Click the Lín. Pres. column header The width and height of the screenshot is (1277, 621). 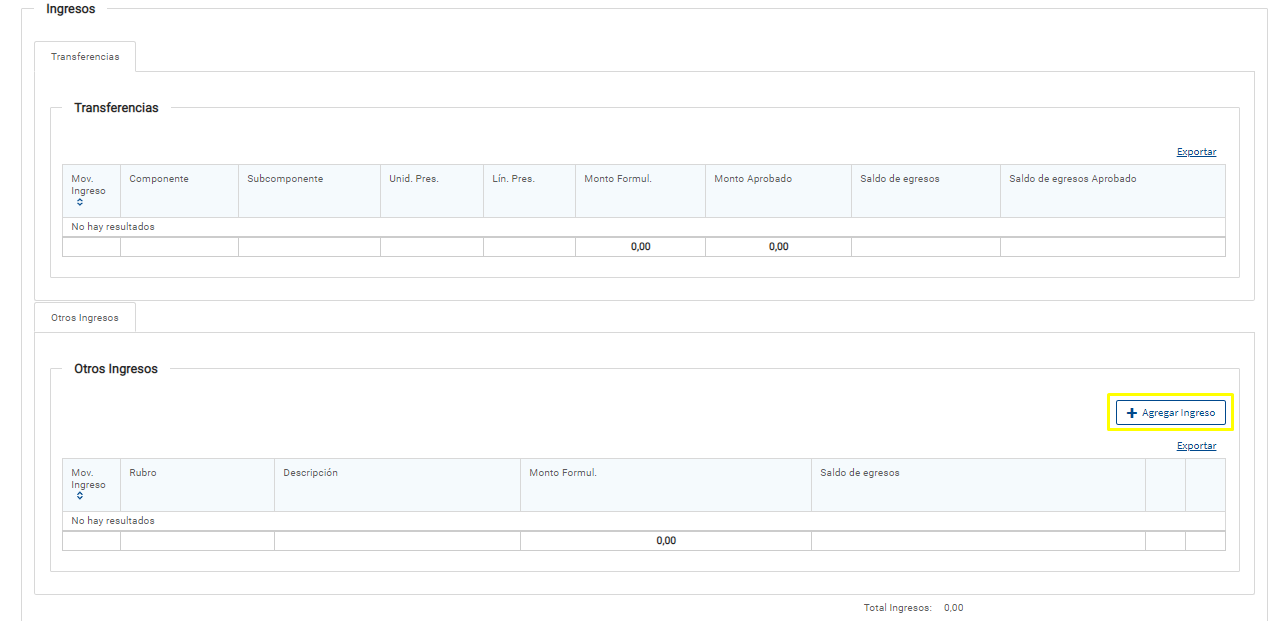pyautogui.click(x=514, y=179)
